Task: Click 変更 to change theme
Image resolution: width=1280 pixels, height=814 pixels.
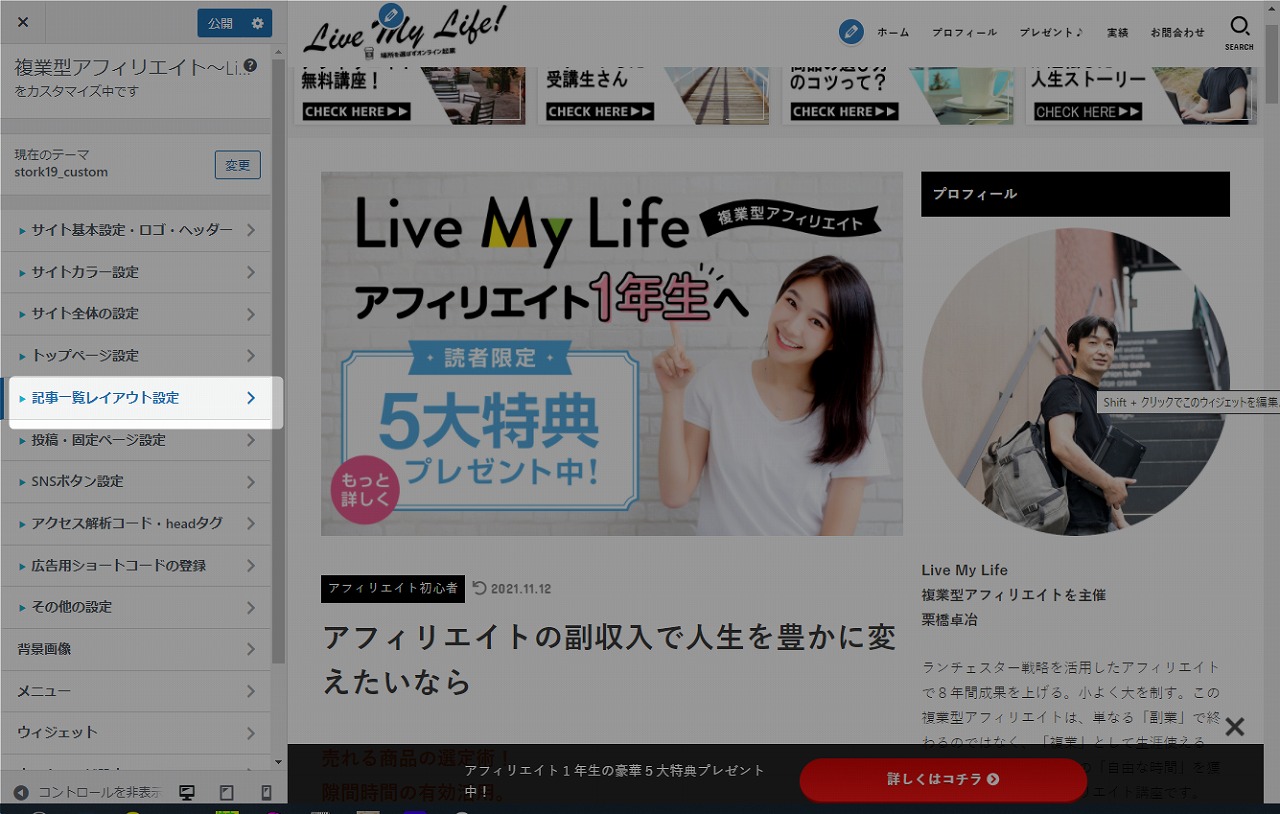Action: tap(237, 165)
